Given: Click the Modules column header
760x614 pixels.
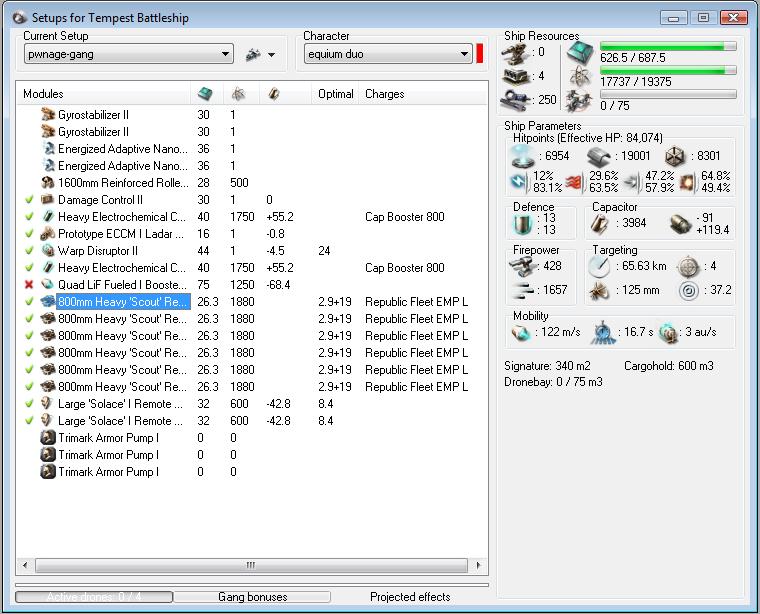Looking at the screenshot, I should pyautogui.click(x=43, y=94).
